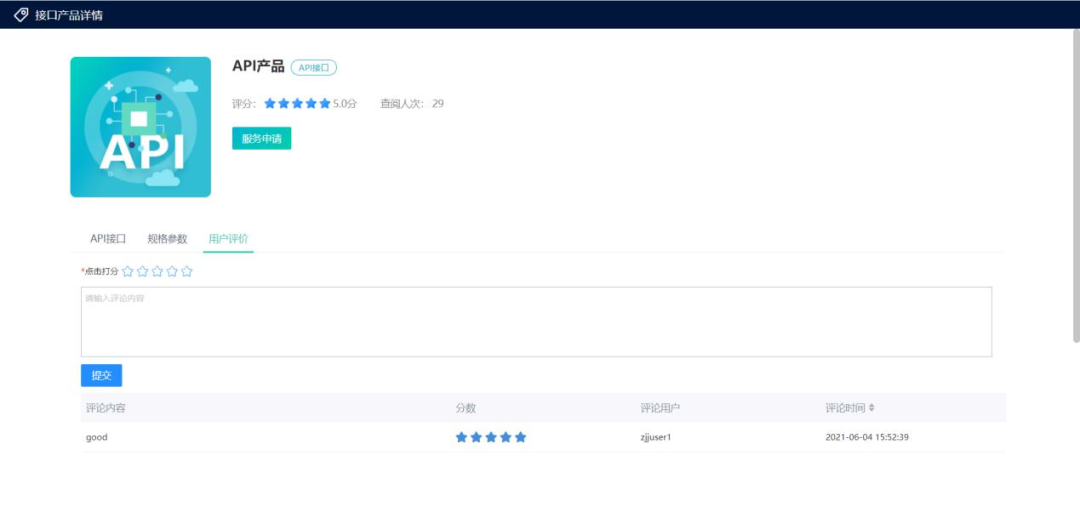Image resolution: width=1080 pixels, height=507 pixels.
Task: Rate four stars in click-to-rate row
Action: (172, 271)
